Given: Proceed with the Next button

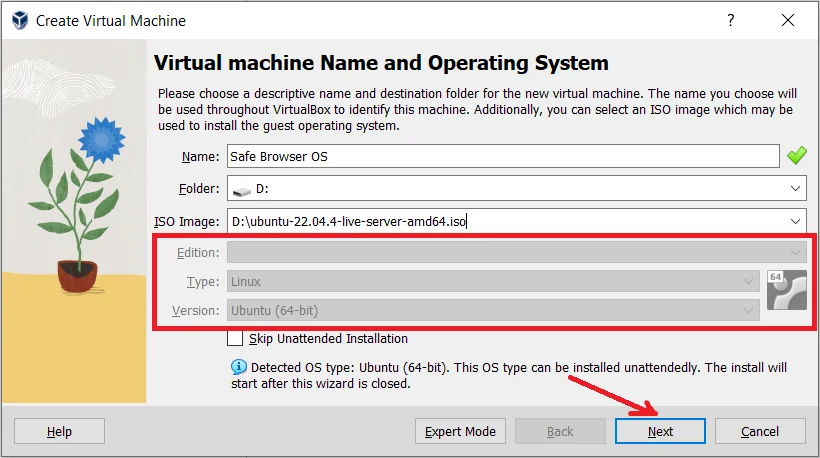Looking at the screenshot, I should pos(660,431).
